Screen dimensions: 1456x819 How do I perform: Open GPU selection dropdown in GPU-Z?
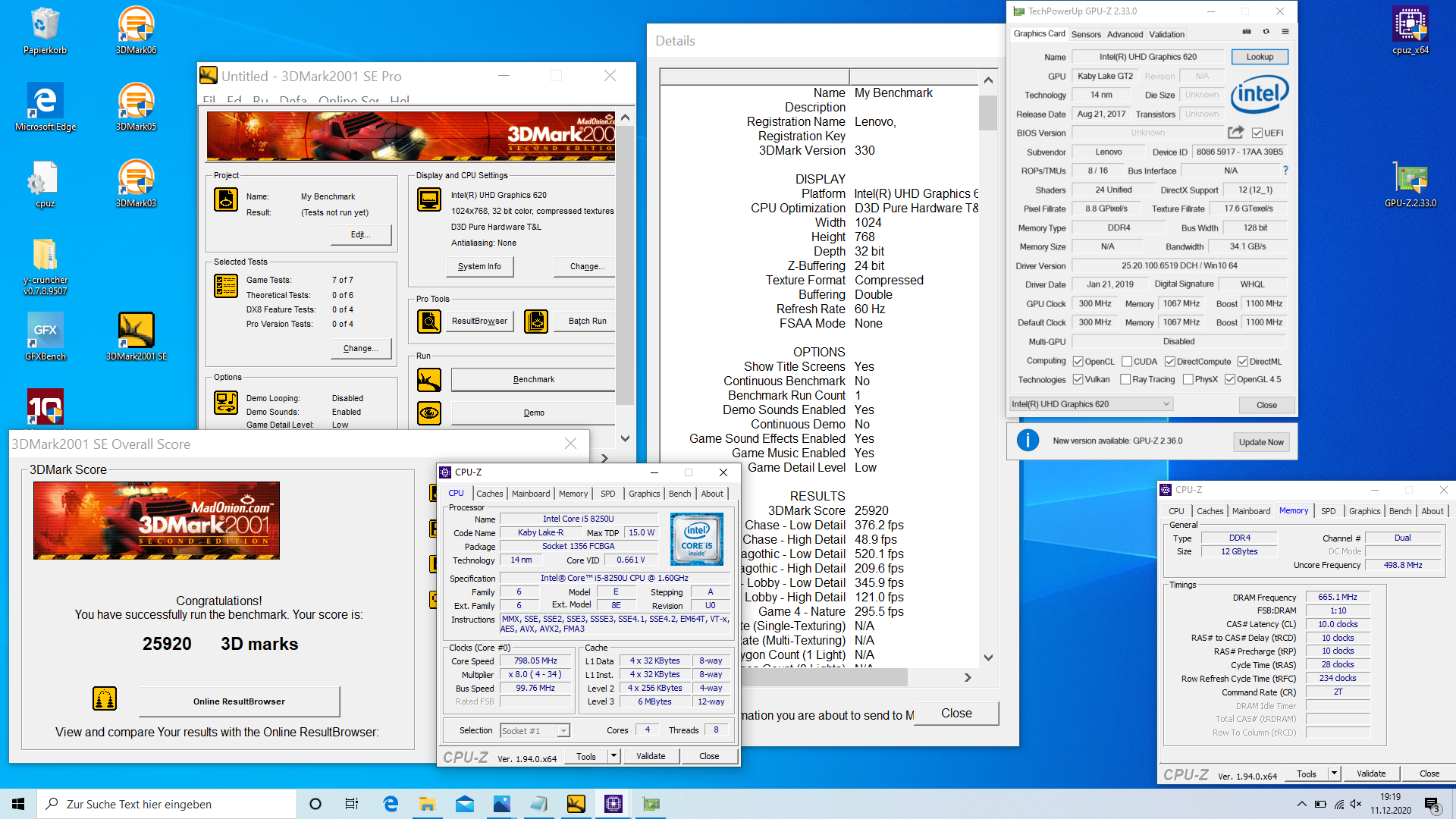(1091, 404)
